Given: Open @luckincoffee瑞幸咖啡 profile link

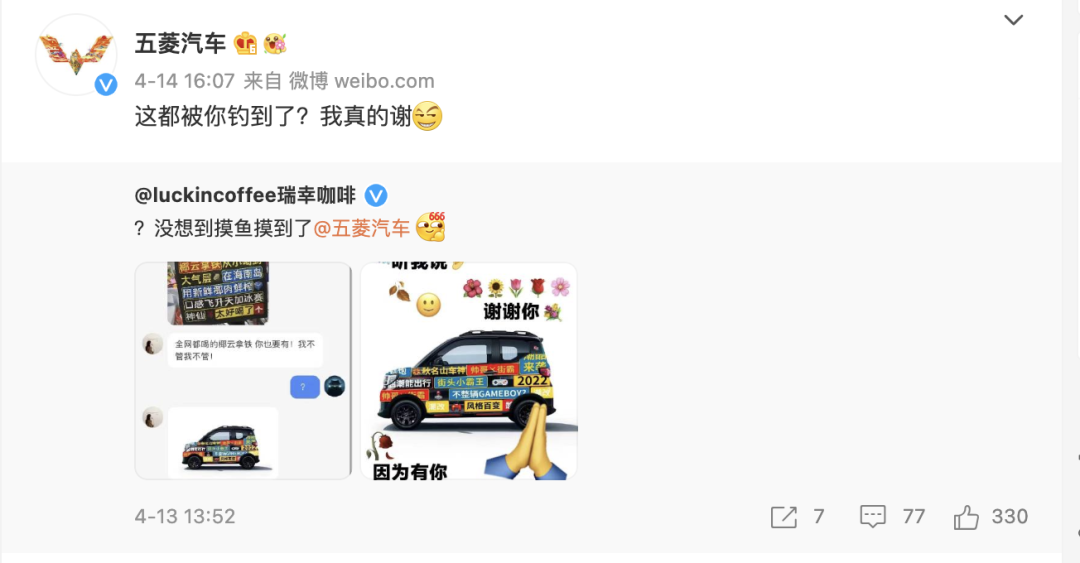Looking at the screenshot, I should click(245, 195).
